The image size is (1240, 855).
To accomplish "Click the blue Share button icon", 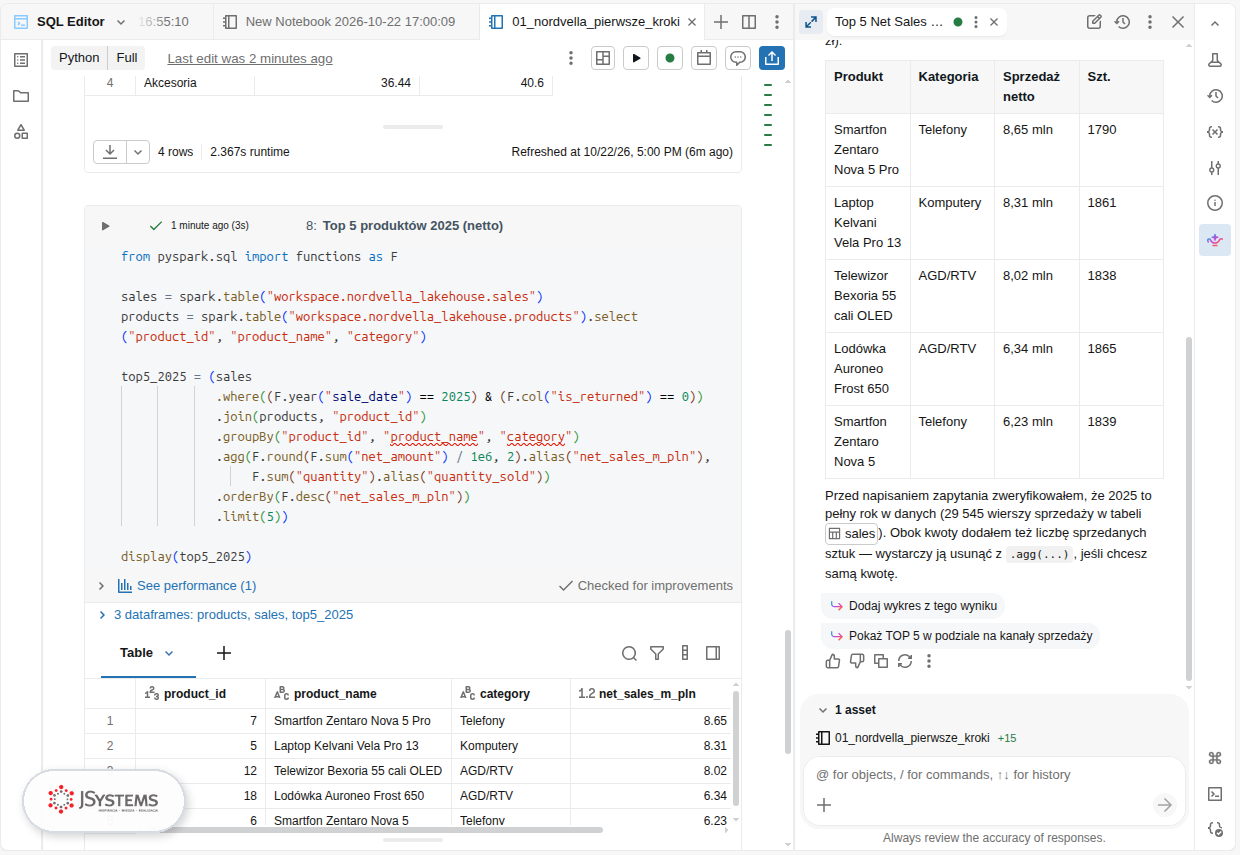I will (772, 58).
